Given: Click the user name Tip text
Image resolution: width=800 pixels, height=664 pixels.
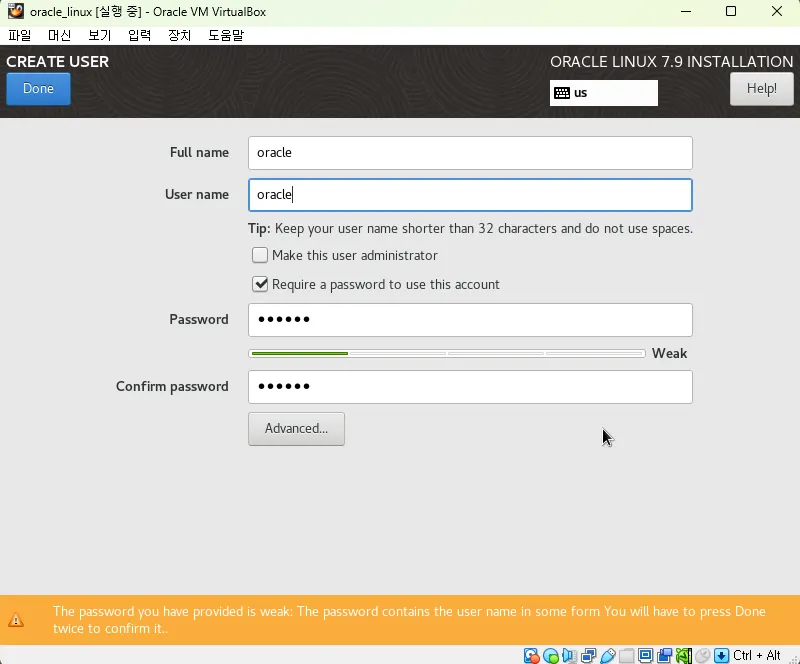Looking at the screenshot, I should click(470, 228).
